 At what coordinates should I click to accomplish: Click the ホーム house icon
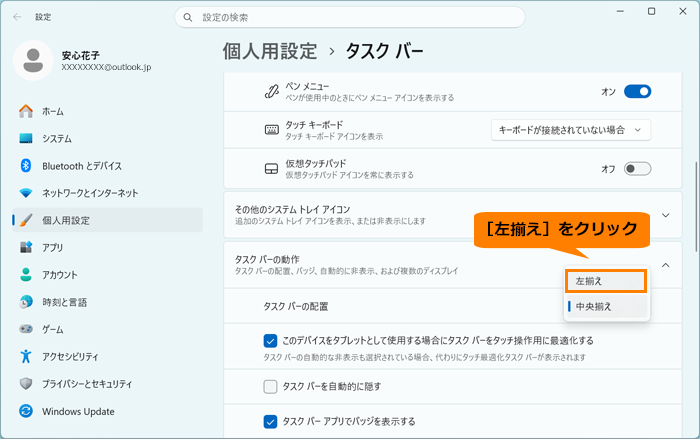pos(26,111)
